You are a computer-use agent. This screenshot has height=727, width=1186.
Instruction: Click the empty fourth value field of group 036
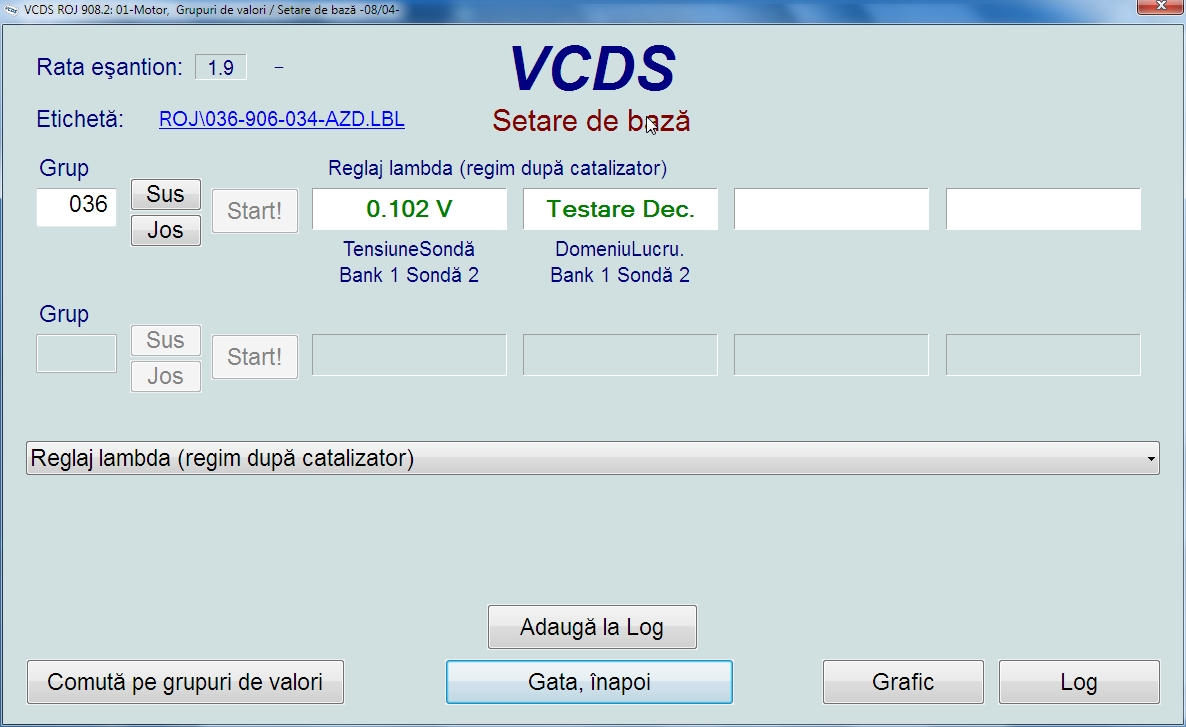click(x=1043, y=209)
